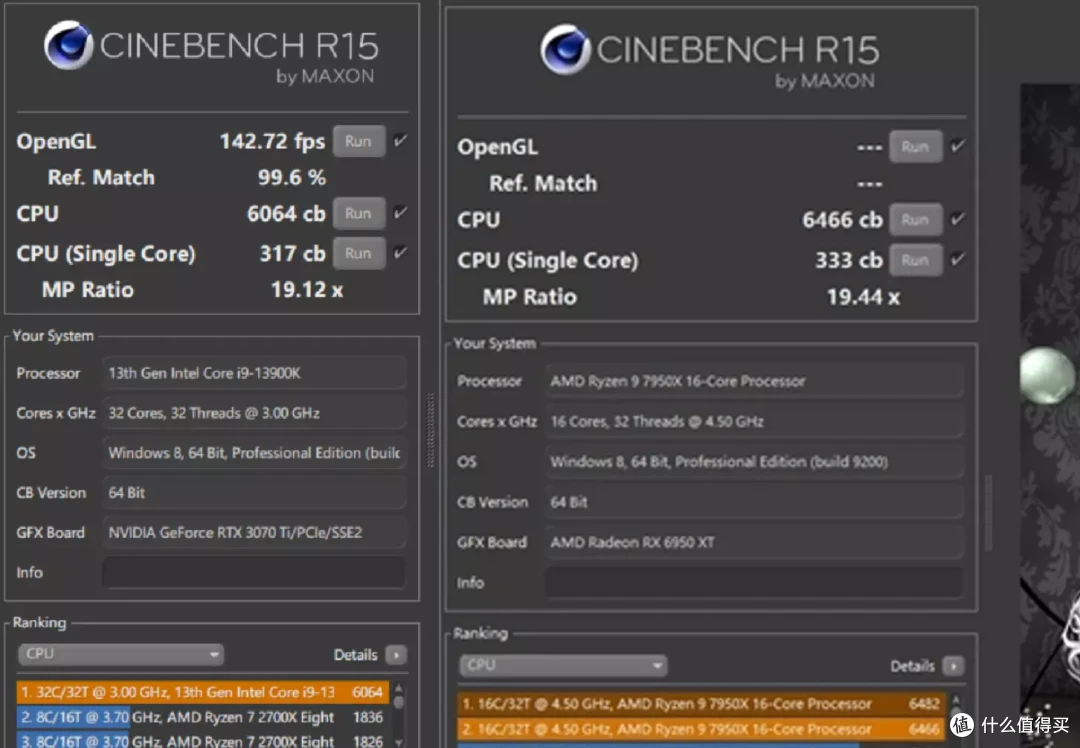Viewport: 1080px width, 748px height.
Task: Uncheck CPU (Single Core) test in the left window
Action: [399, 253]
